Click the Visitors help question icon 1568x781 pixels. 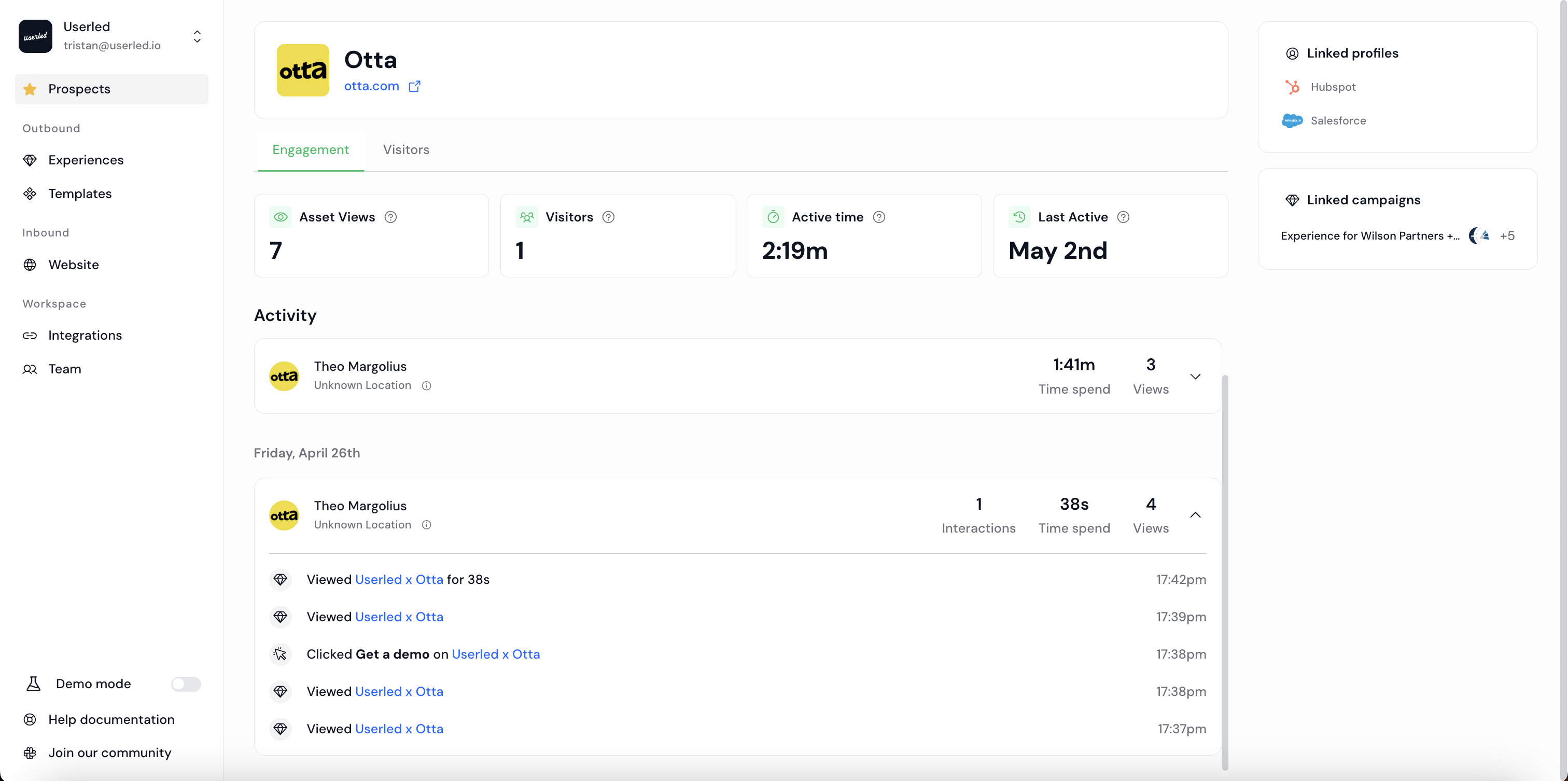(x=609, y=217)
